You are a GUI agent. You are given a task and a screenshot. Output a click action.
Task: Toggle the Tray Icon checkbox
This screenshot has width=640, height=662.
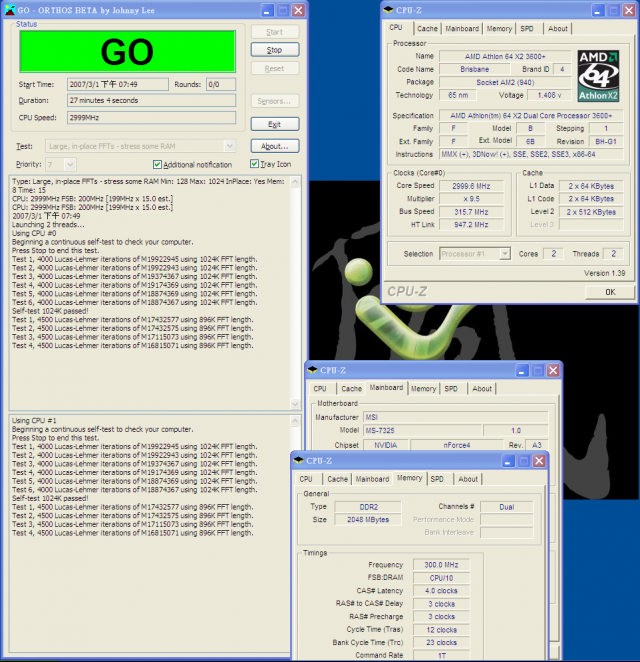coord(254,164)
